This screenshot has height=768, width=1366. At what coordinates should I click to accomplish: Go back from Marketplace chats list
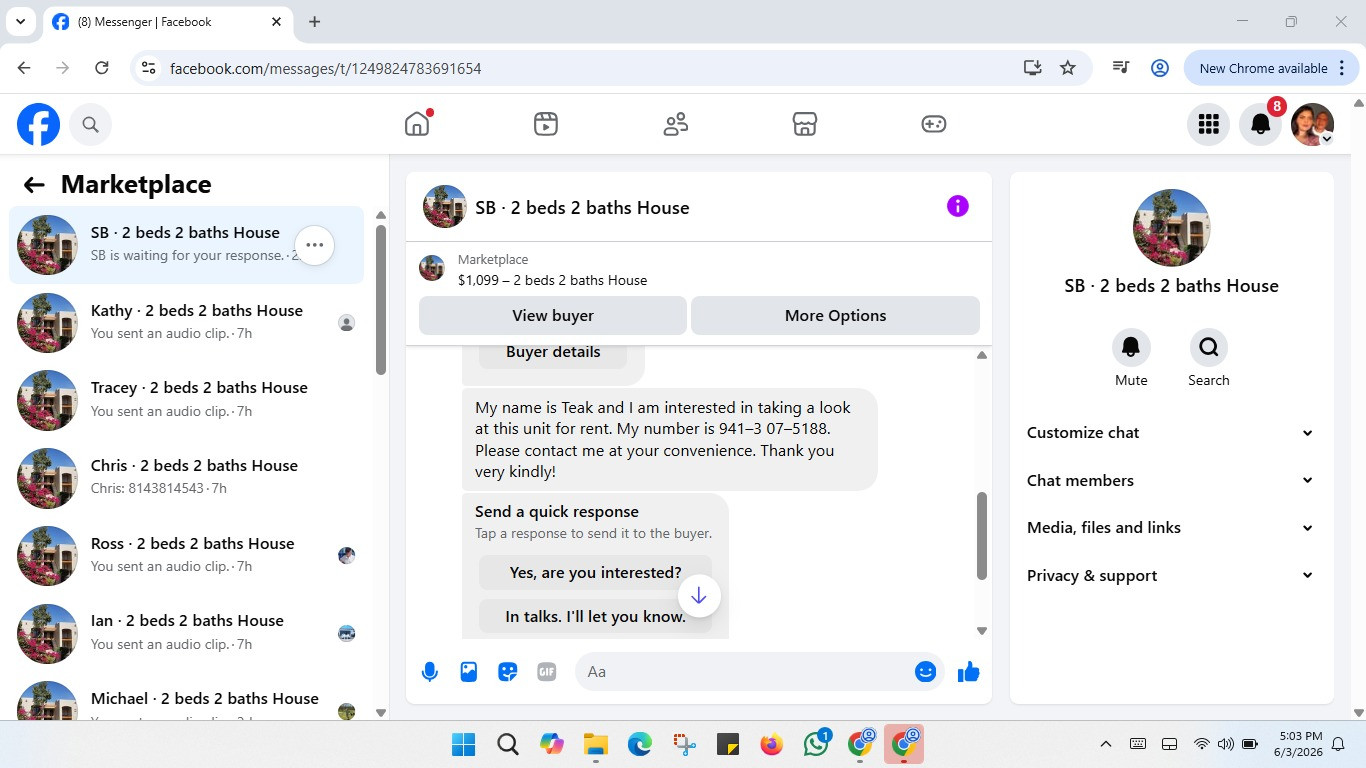coord(34,184)
